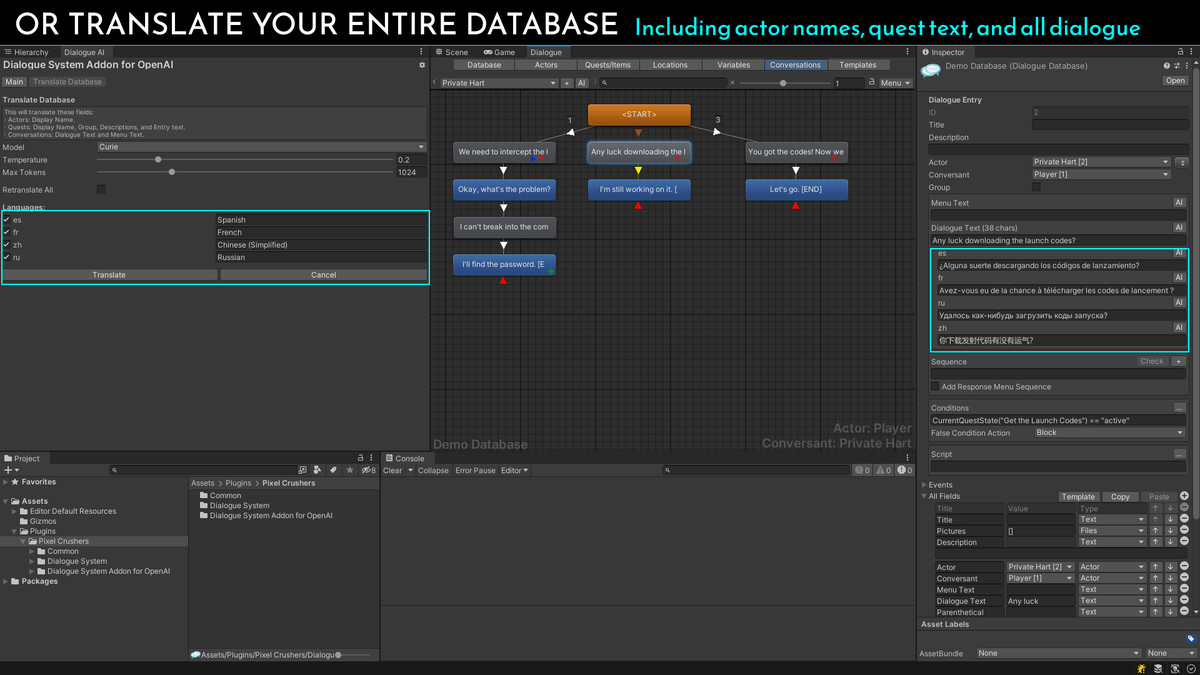Toggle hidden packages eye icon in Project

368,470
